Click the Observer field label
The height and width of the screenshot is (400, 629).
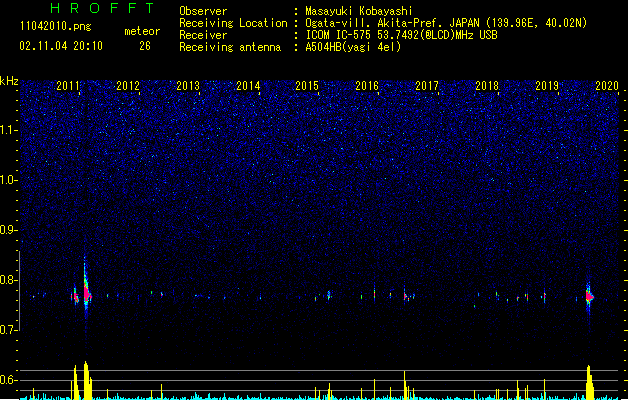[x=203, y=11]
